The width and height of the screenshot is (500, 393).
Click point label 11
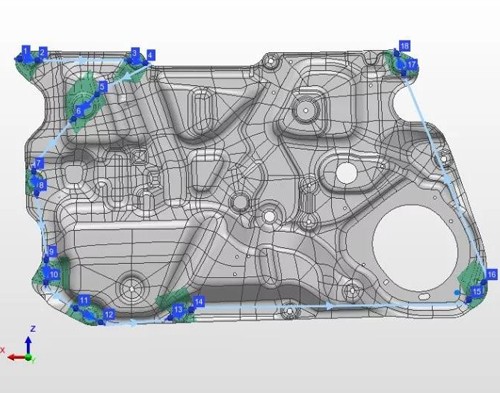coord(84,300)
